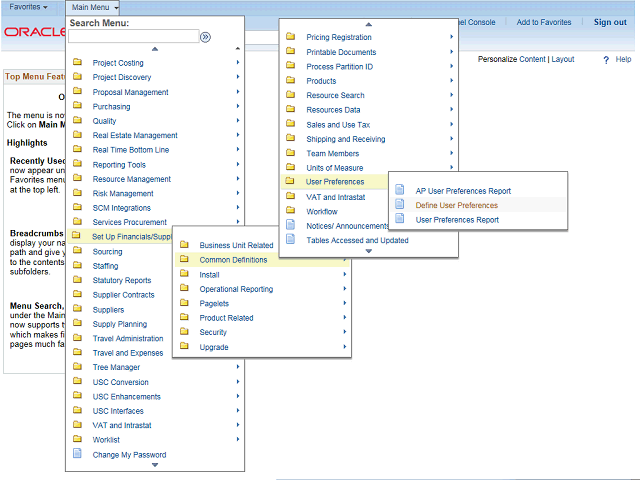This screenshot has height=480, width=640.
Task: Click AP User Preferences Report document icon
Action: point(400,189)
